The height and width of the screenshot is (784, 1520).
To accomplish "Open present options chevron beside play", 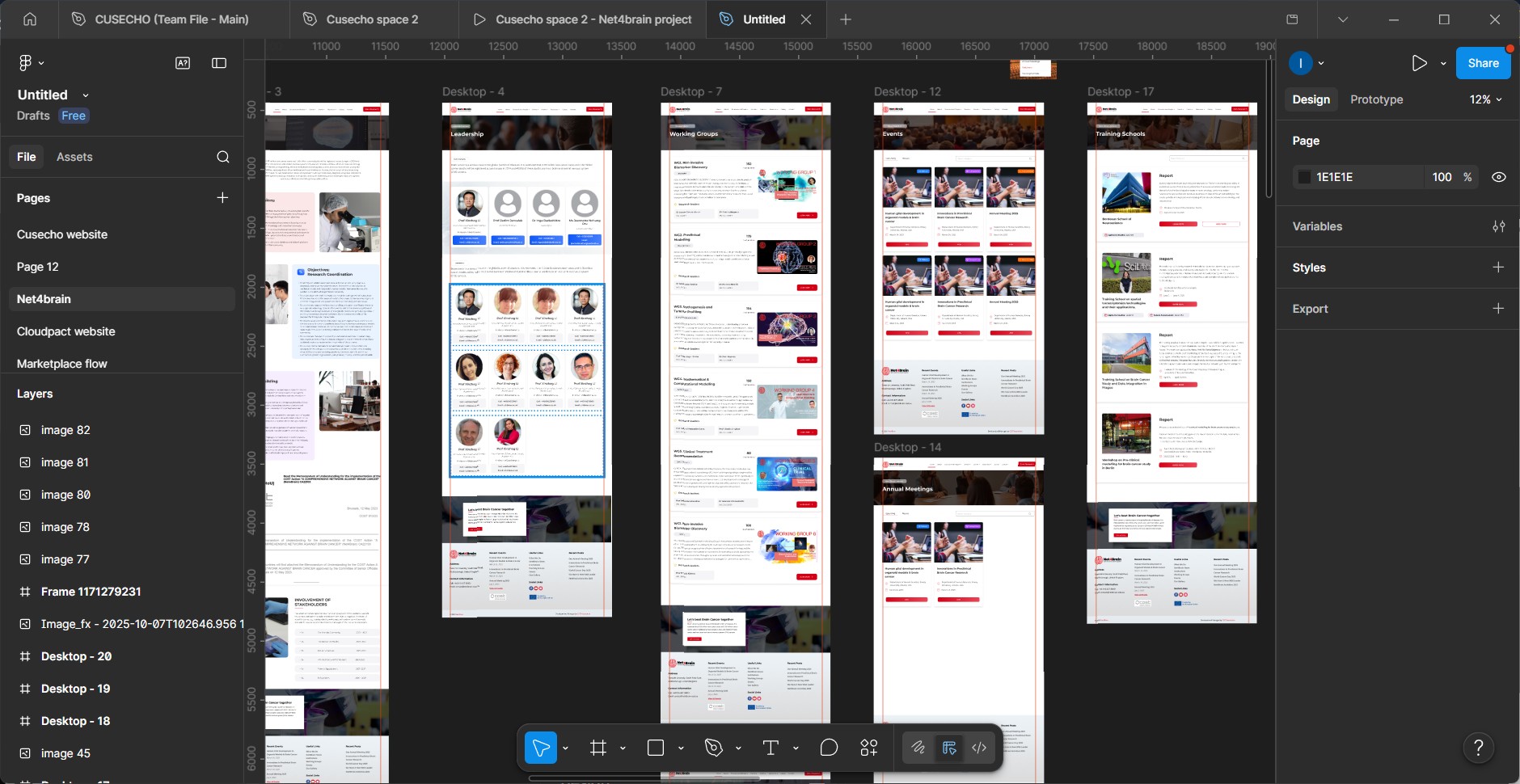I will click(x=1443, y=63).
